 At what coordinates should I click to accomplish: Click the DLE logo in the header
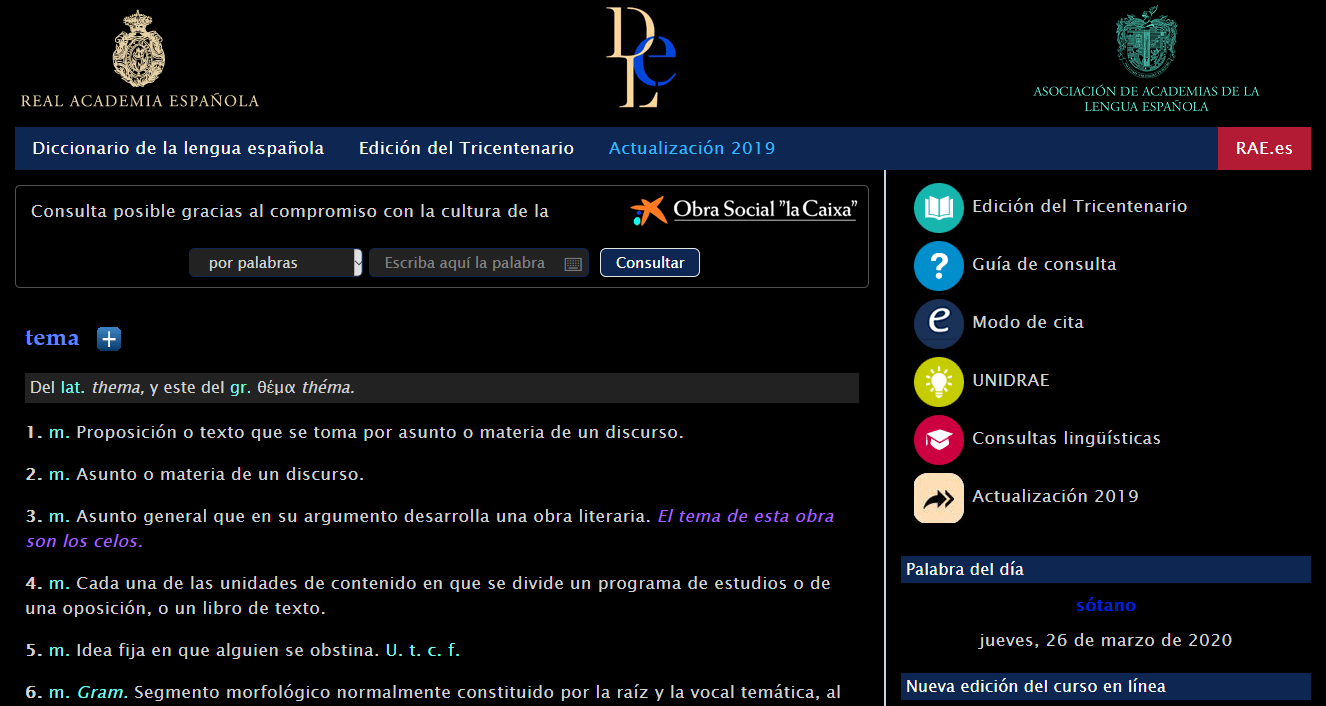pos(641,57)
